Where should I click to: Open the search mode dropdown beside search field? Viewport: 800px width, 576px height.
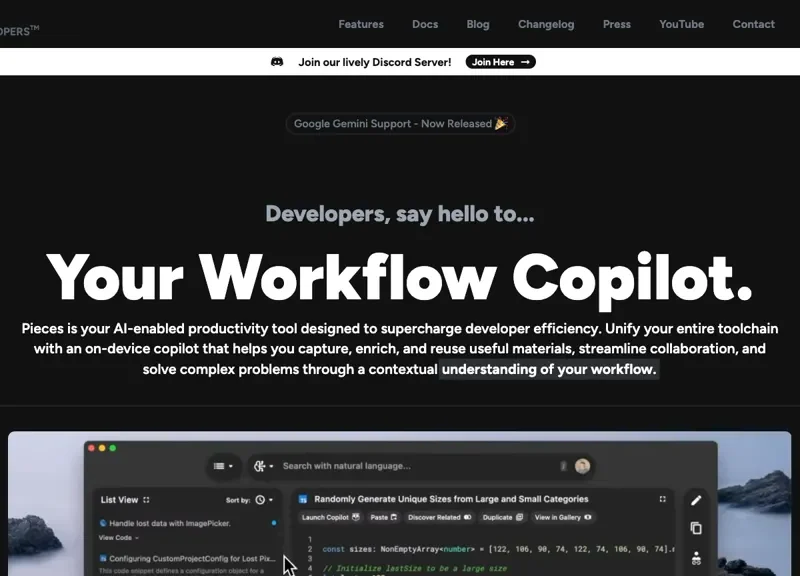tap(263, 466)
